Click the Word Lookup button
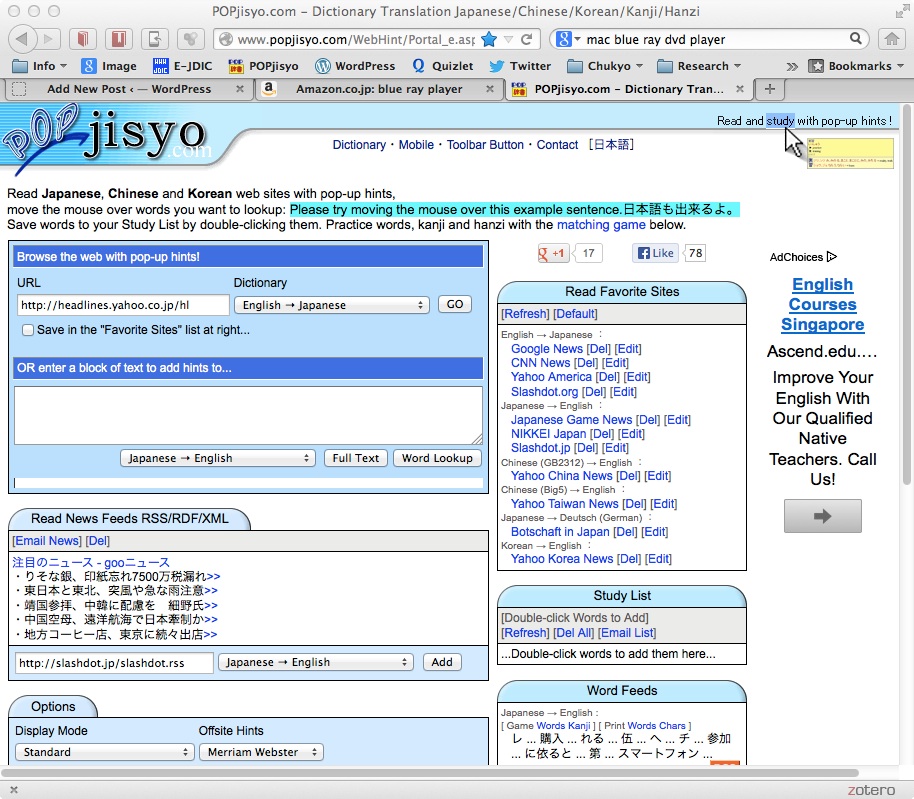 [x=437, y=458]
